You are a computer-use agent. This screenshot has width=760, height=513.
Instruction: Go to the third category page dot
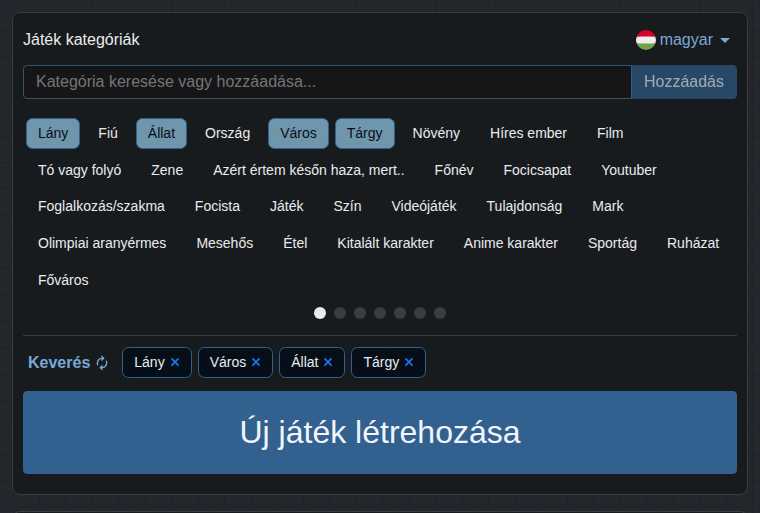coord(360,313)
